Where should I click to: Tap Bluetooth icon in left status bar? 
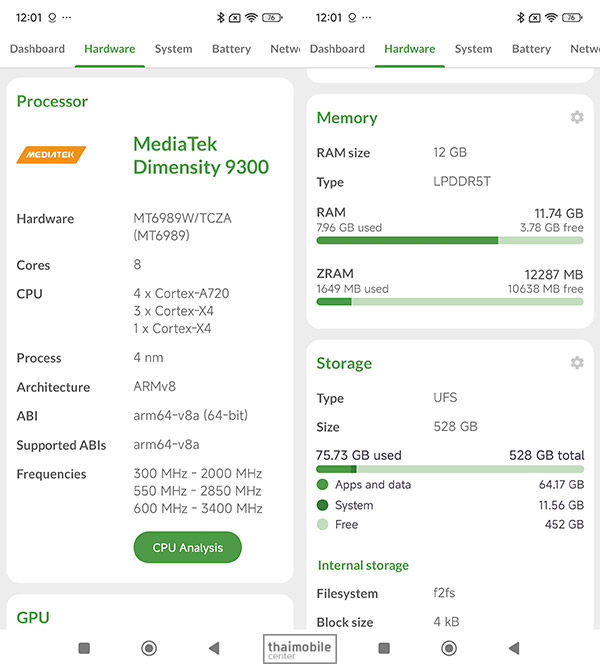(220, 17)
